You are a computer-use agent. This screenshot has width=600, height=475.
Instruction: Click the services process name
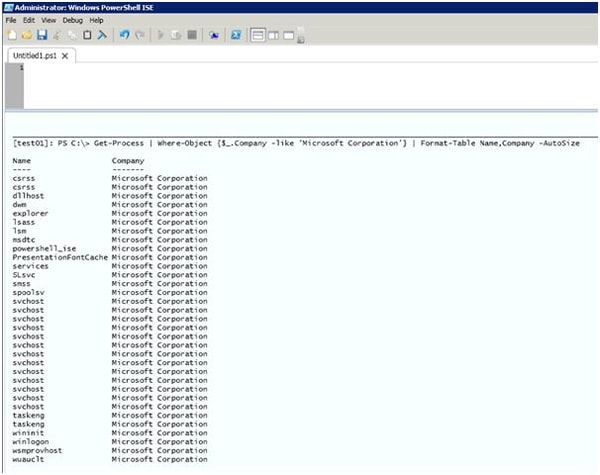30,266
